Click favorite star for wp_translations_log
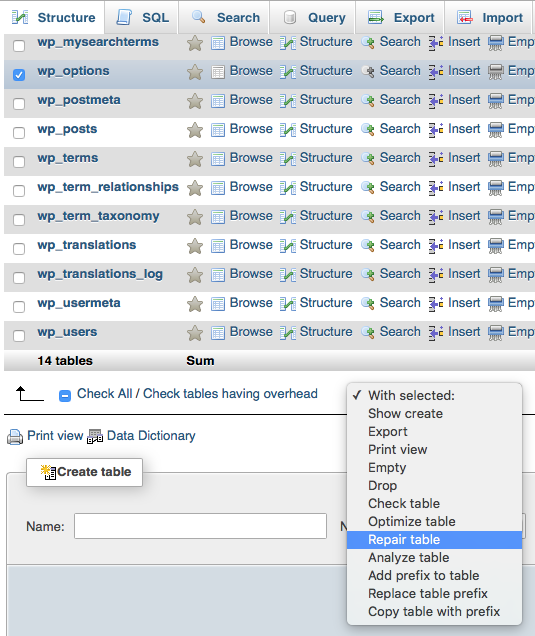 195,275
